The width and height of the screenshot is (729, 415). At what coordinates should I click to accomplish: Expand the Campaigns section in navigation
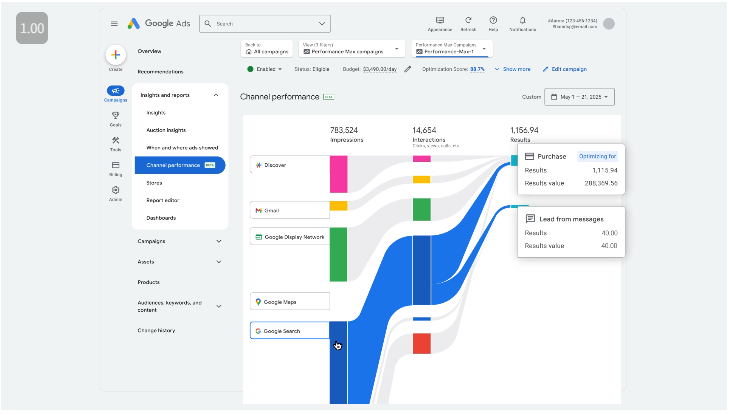(218, 241)
